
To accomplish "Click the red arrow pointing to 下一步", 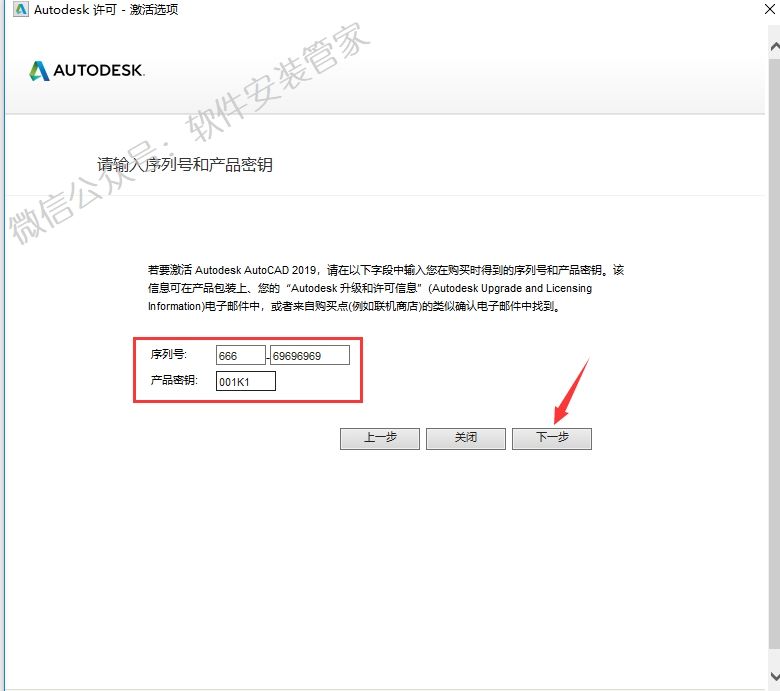I will tap(572, 391).
